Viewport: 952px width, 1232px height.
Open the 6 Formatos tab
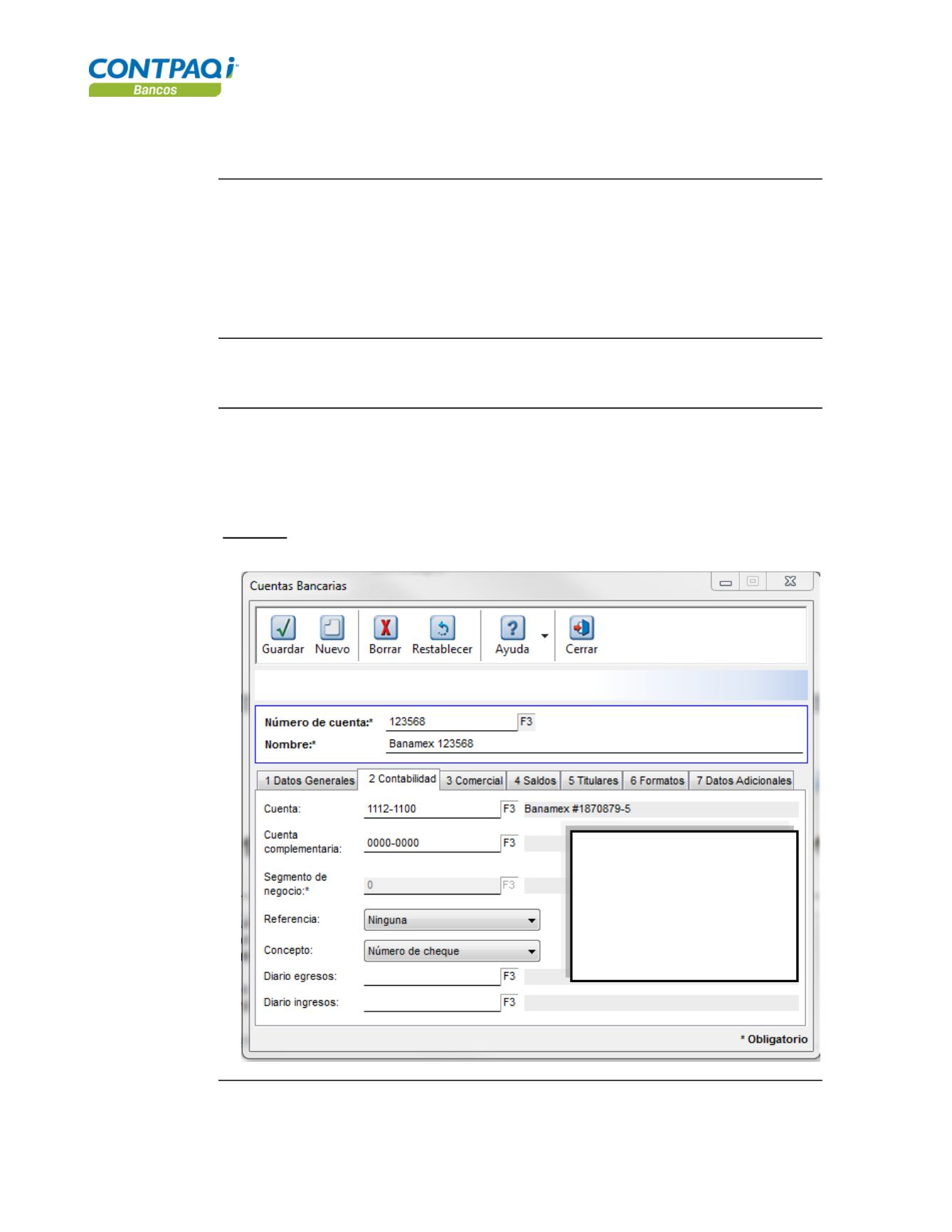coord(656,781)
